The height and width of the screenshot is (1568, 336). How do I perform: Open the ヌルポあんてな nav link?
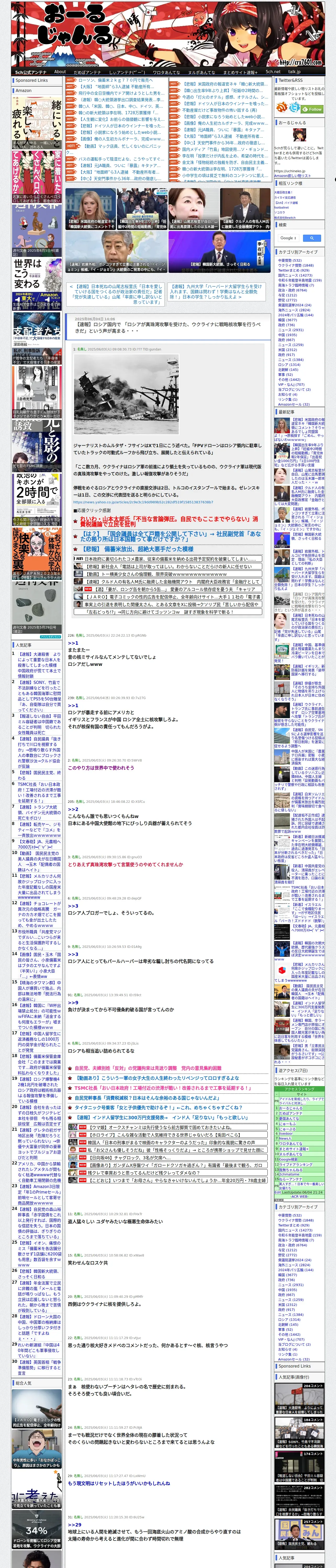pyautogui.click(x=201, y=72)
